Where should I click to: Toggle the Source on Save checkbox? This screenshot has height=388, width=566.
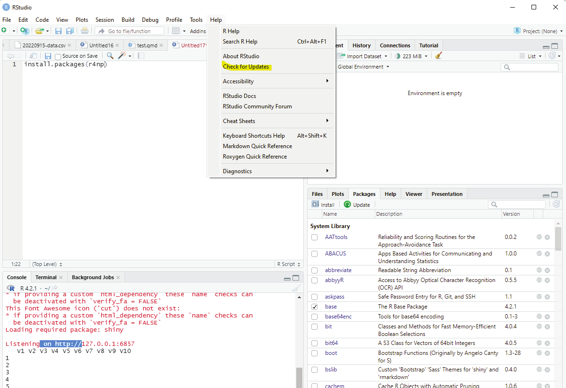(x=58, y=57)
